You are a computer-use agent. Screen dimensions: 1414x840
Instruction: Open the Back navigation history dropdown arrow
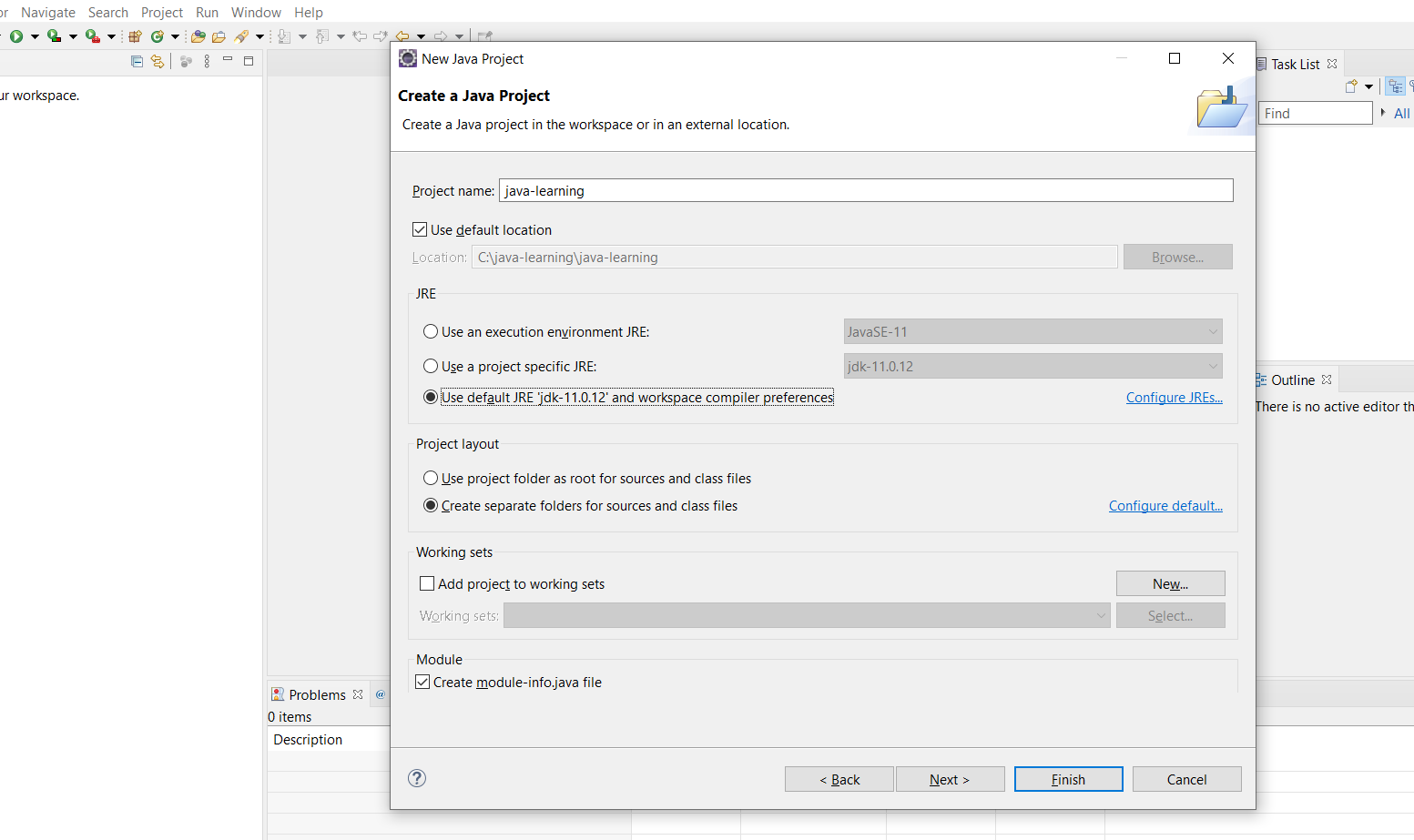(x=421, y=36)
